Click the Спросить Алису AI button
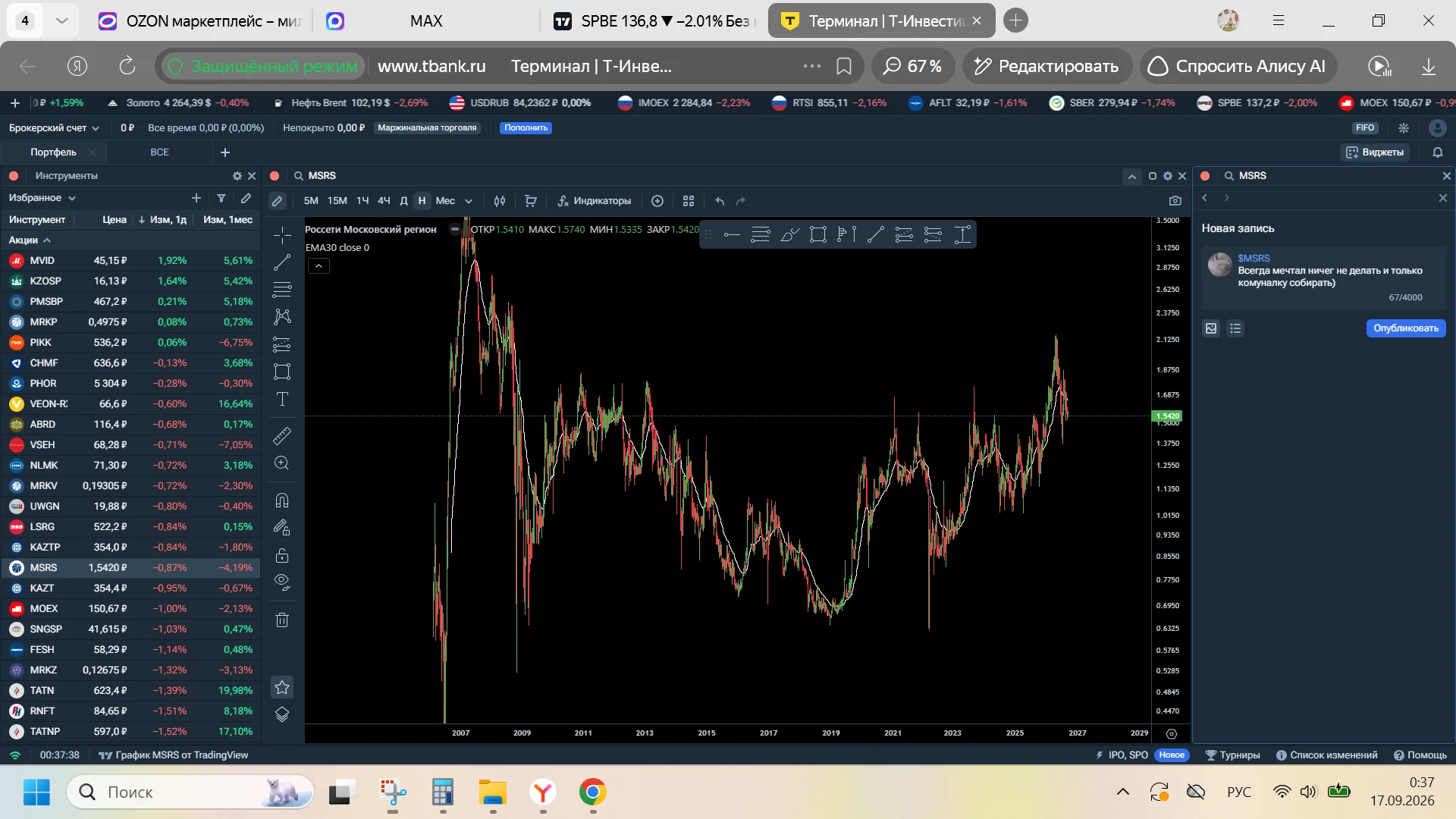 tap(1238, 67)
